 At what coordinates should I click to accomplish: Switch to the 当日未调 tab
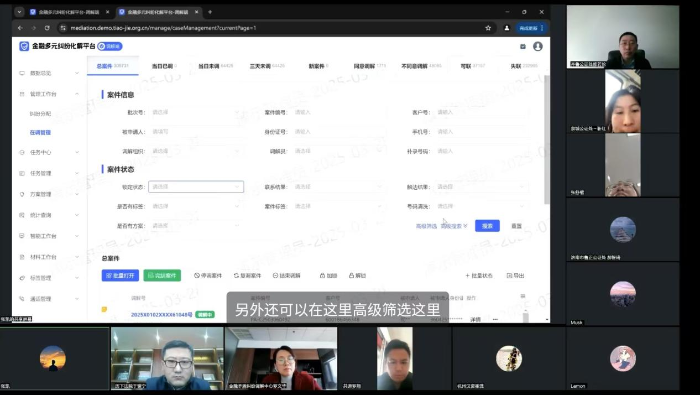(216, 66)
